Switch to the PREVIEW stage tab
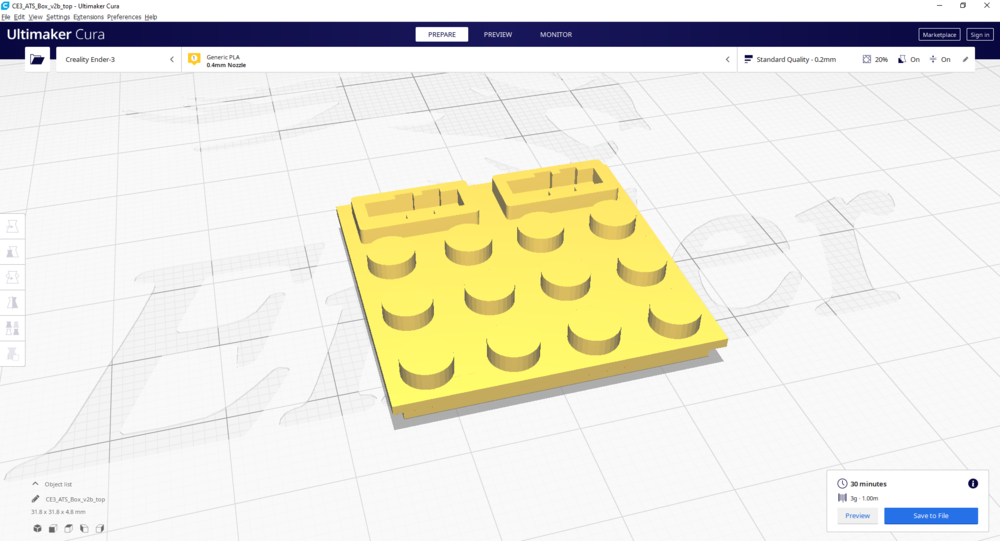Screen dimensions: 1000x541 tap(497, 34)
